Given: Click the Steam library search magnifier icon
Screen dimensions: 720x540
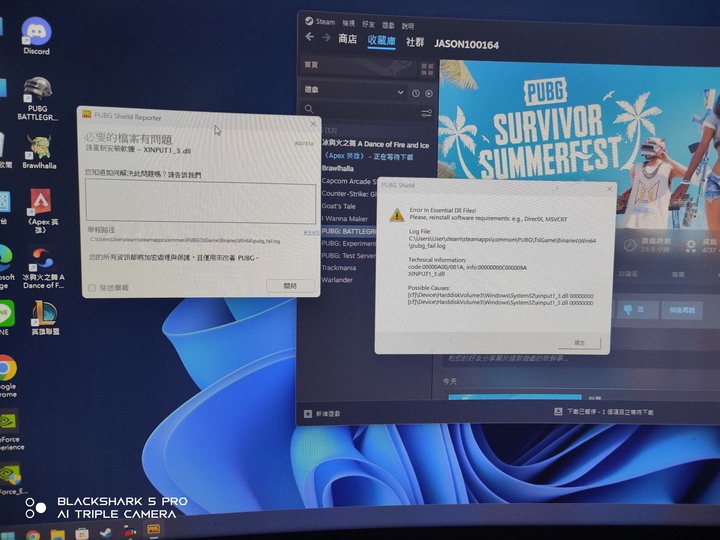Looking at the screenshot, I should (309, 109).
